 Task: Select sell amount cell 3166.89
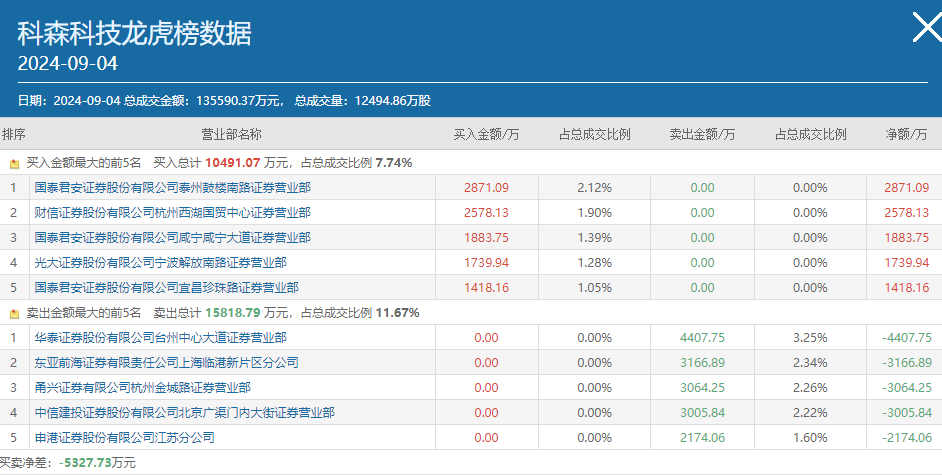pos(702,363)
